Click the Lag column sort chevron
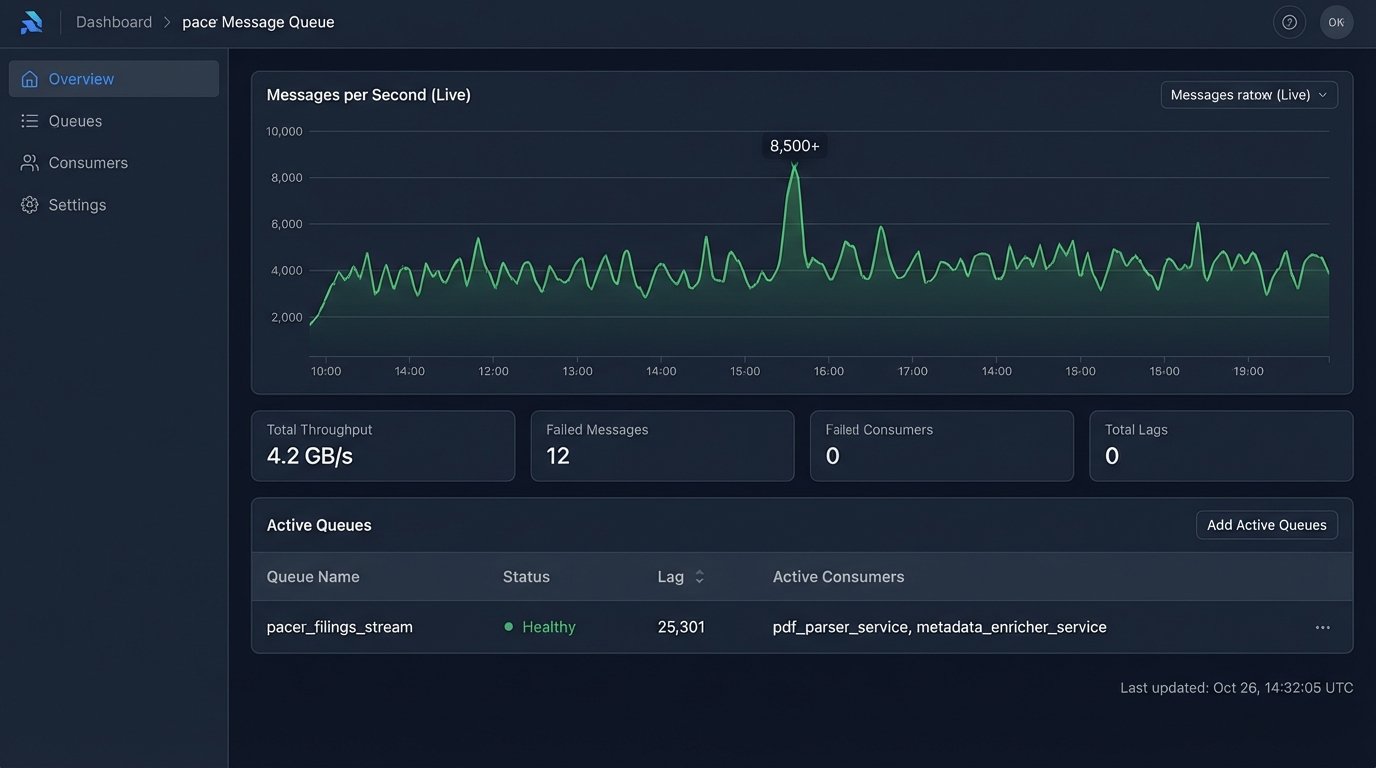This screenshot has height=768, width=1376. (x=699, y=577)
